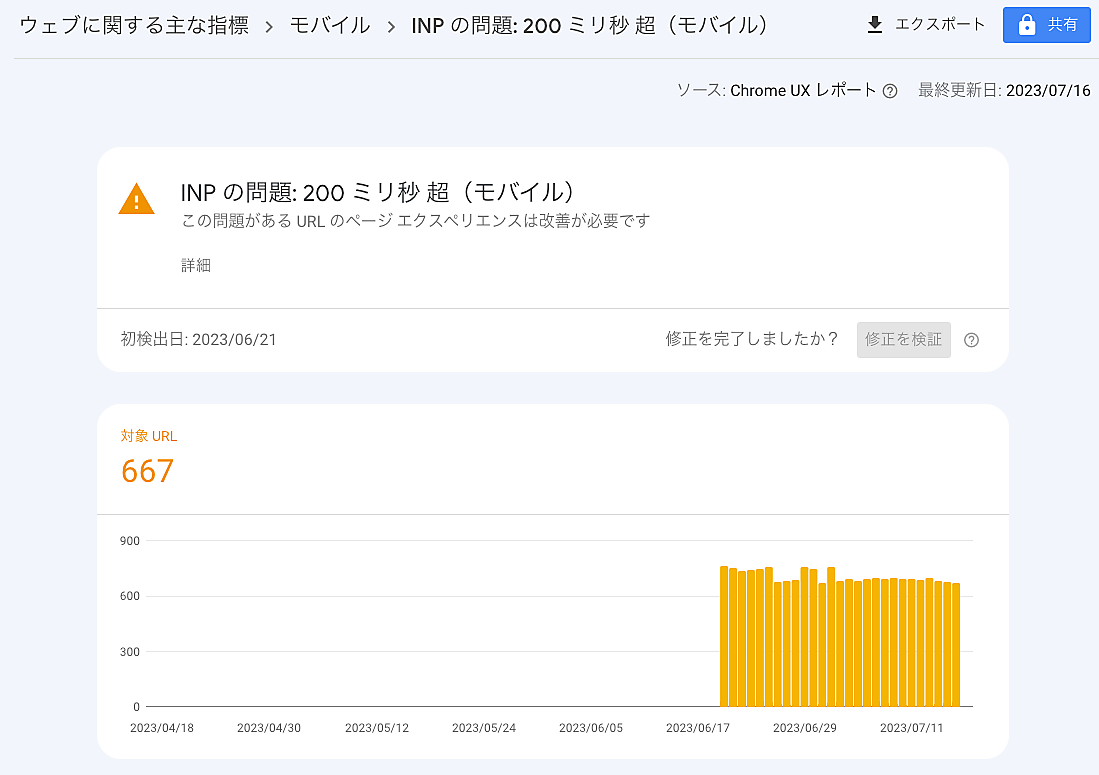Click the export download arrow icon
This screenshot has width=1099, height=775.
875,25
